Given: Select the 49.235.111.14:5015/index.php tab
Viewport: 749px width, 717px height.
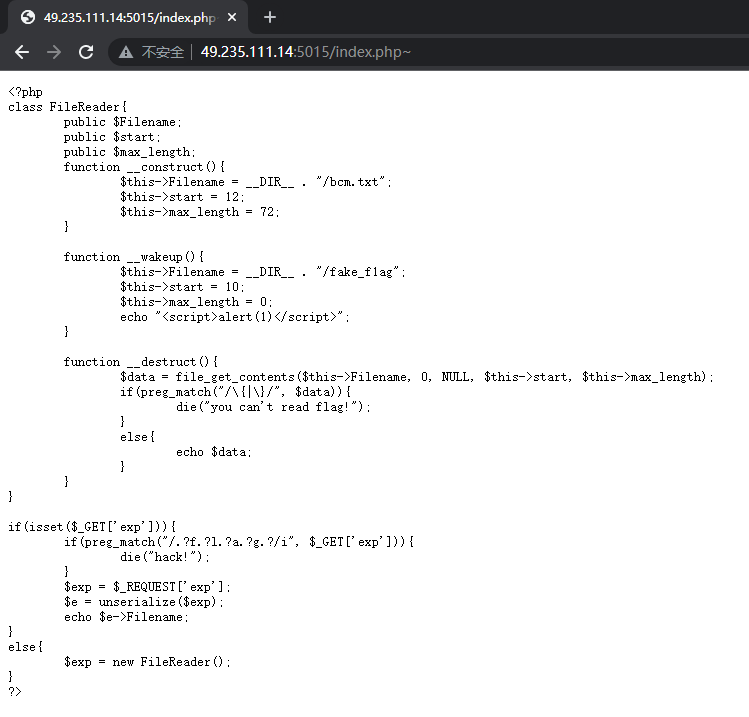Looking at the screenshot, I should 128,18.
